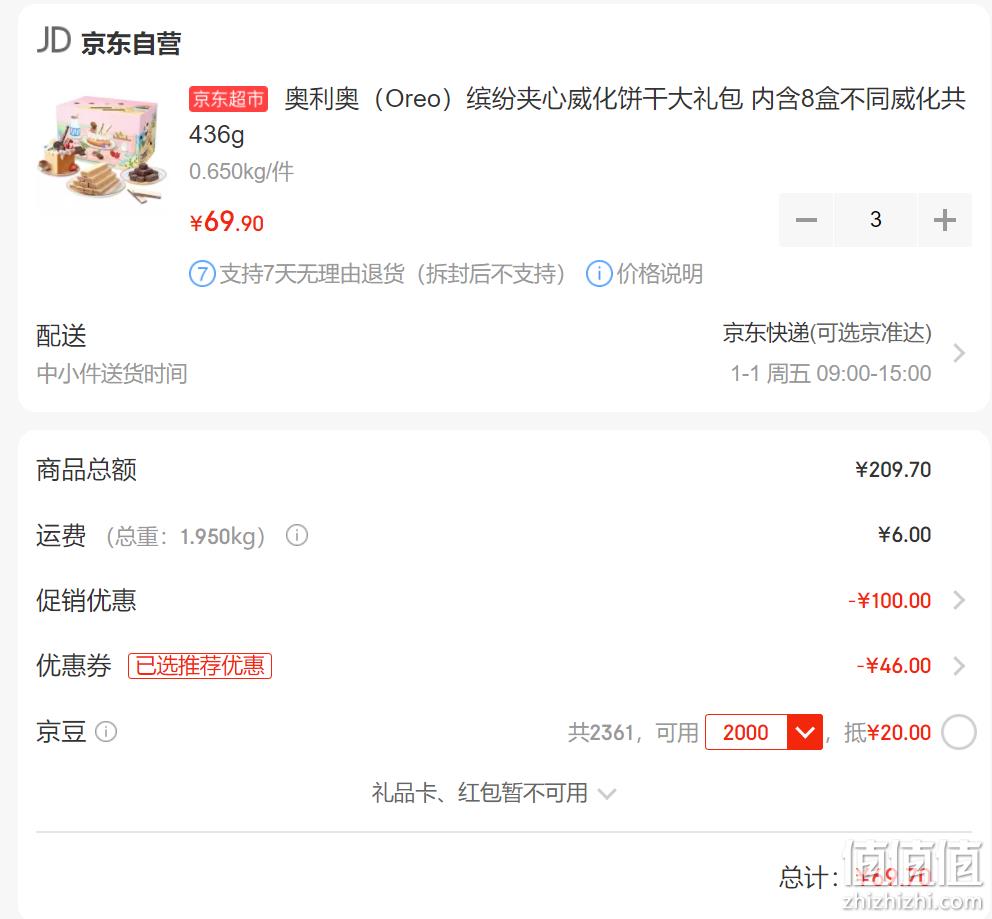Click the 7-day return policy icon
This screenshot has height=919, width=992.
point(202,274)
